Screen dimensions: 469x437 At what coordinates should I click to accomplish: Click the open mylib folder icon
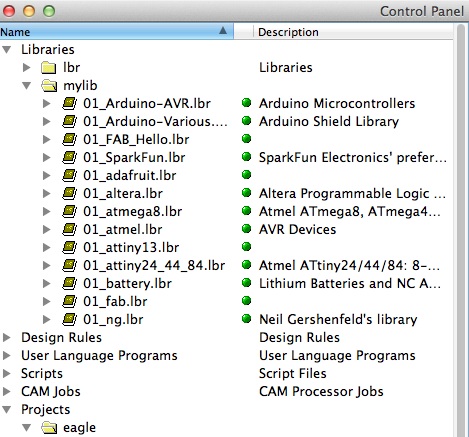[x=49, y=85]
